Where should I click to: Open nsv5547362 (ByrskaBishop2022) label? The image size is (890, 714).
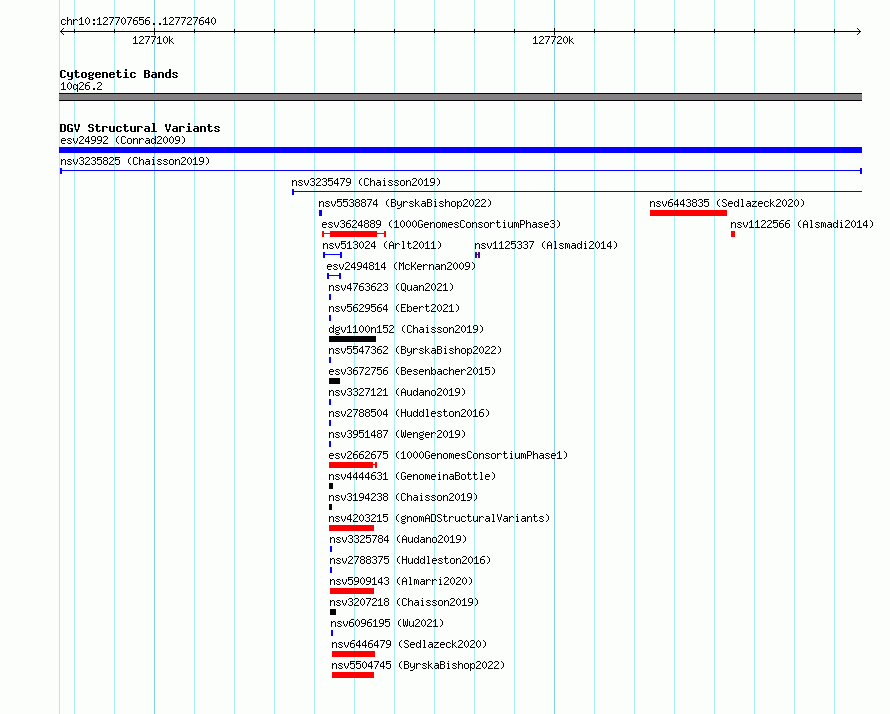coord(415,350)
